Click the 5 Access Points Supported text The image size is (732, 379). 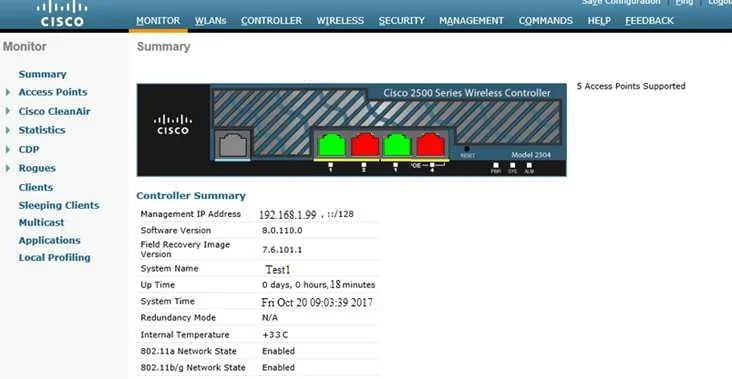pos(631,86)
